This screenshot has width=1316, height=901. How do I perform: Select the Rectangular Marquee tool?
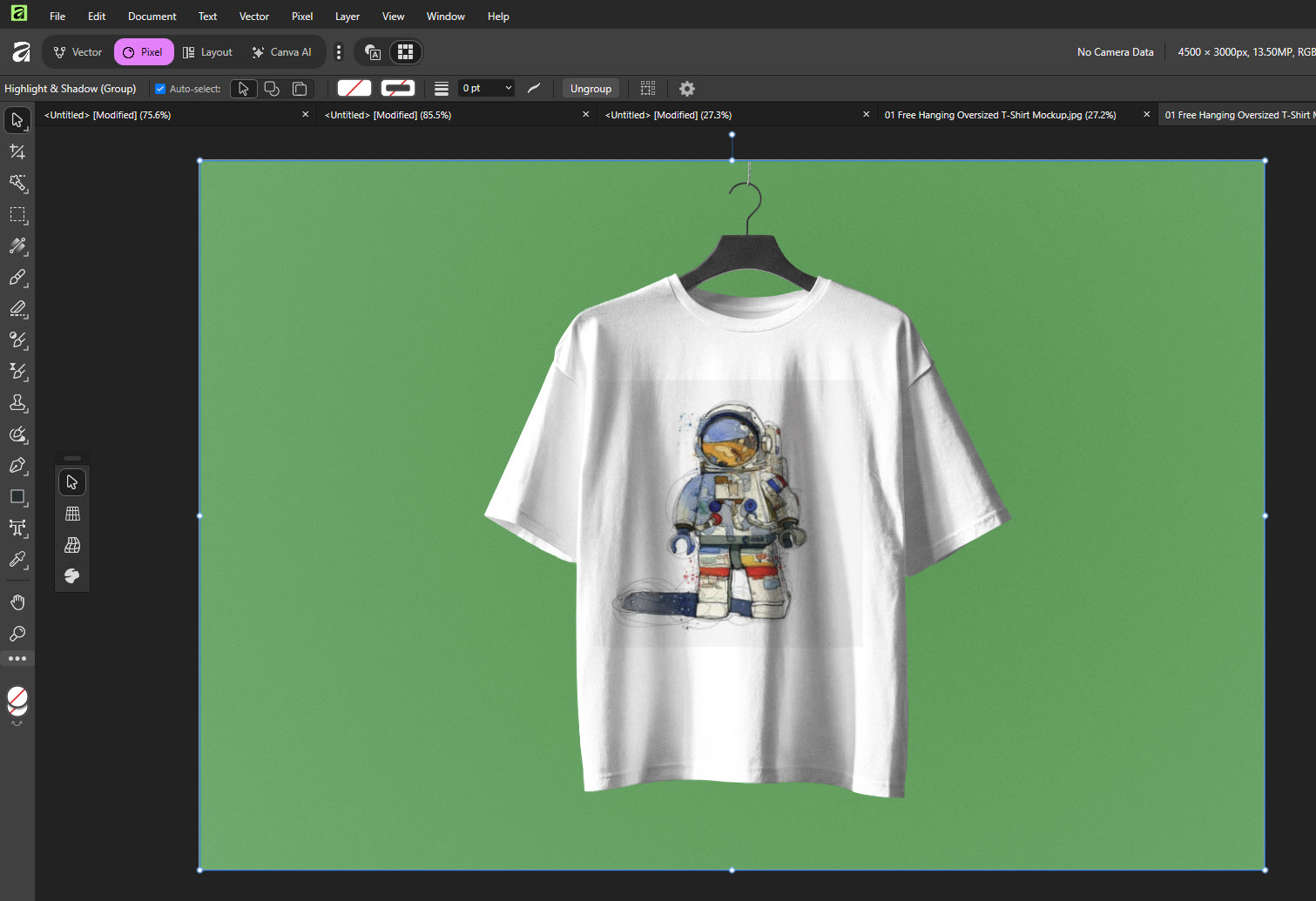tap(17, 215)
